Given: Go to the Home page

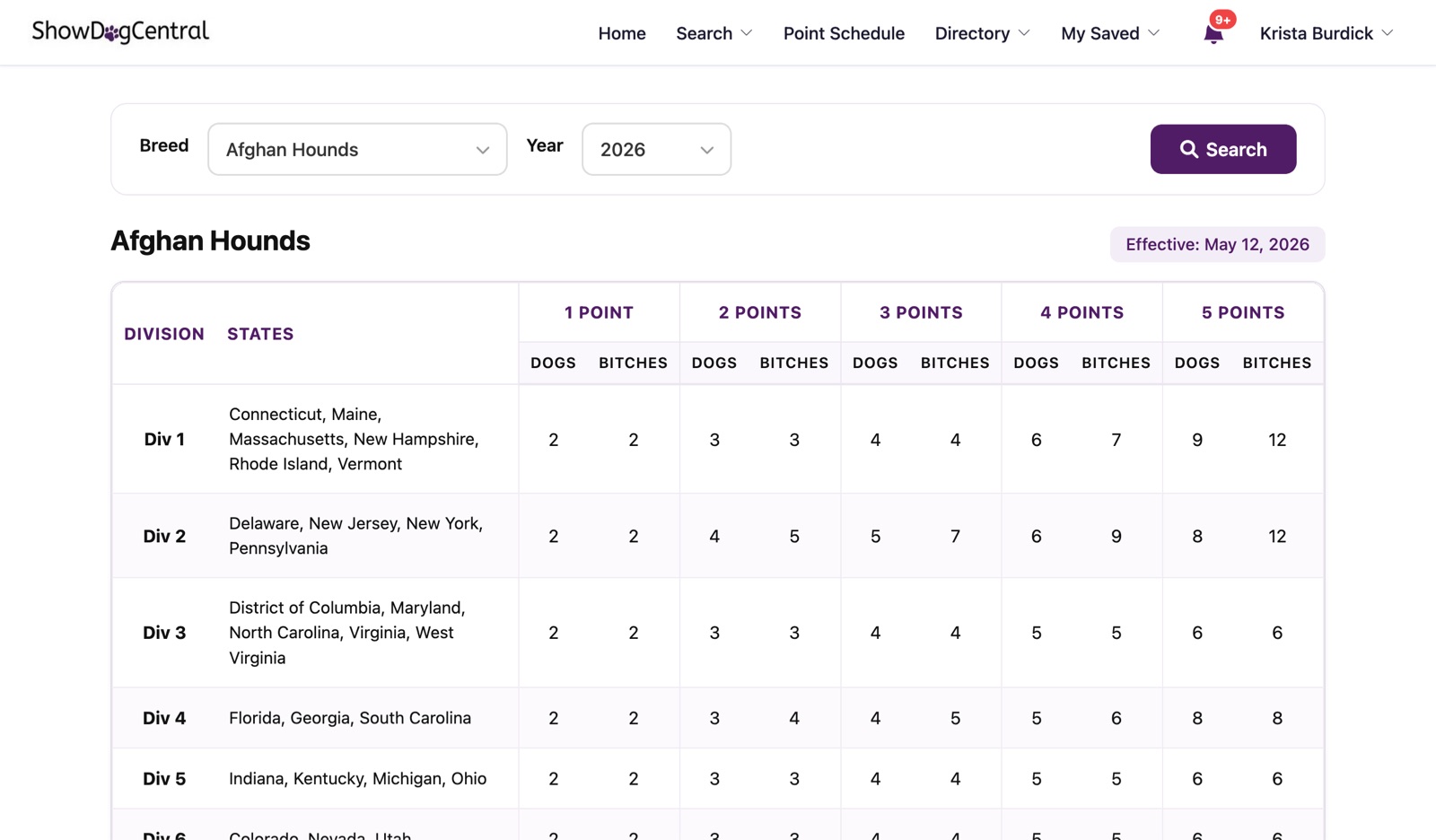Looking at the screenshot, I should [622, 33].
